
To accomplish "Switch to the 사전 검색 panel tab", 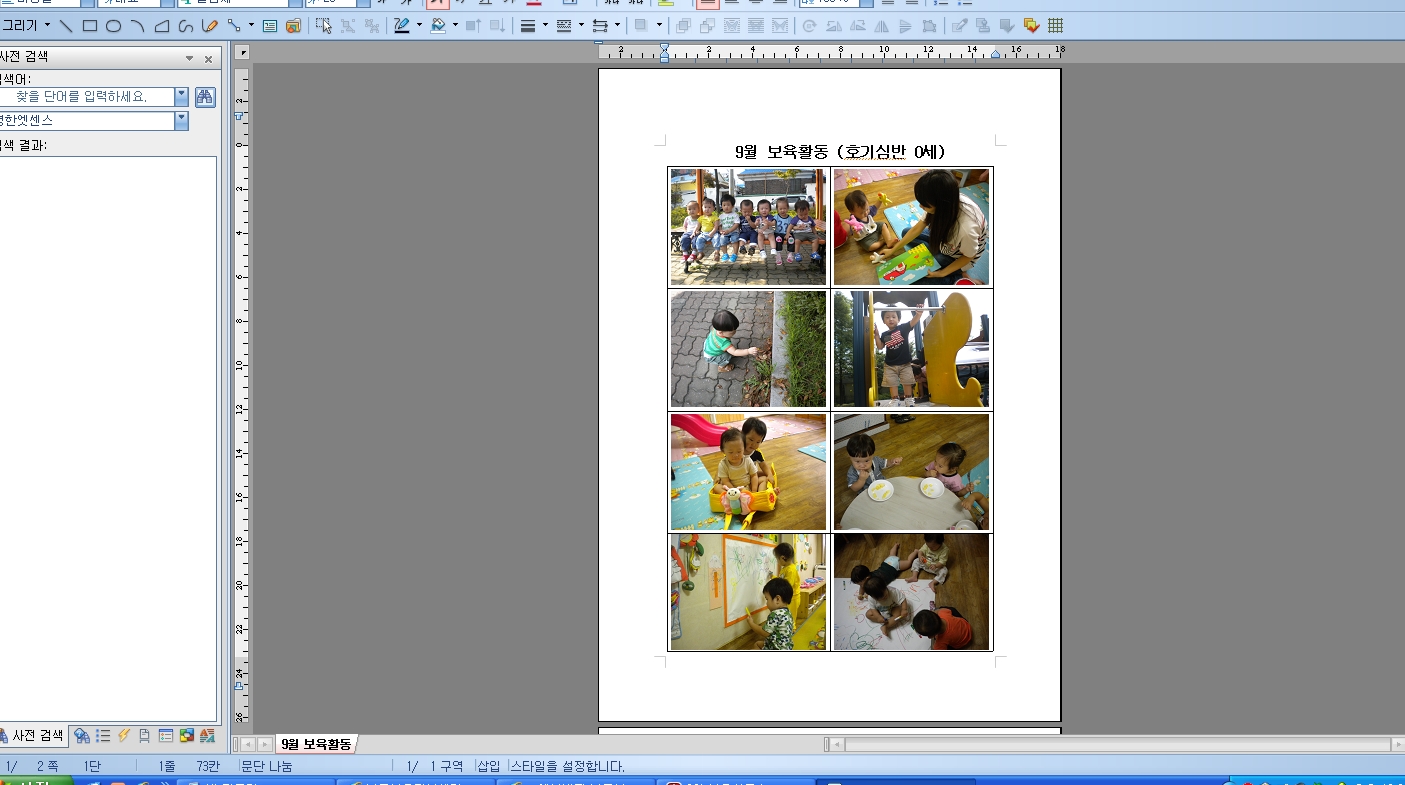I will (x=34, y=735).
